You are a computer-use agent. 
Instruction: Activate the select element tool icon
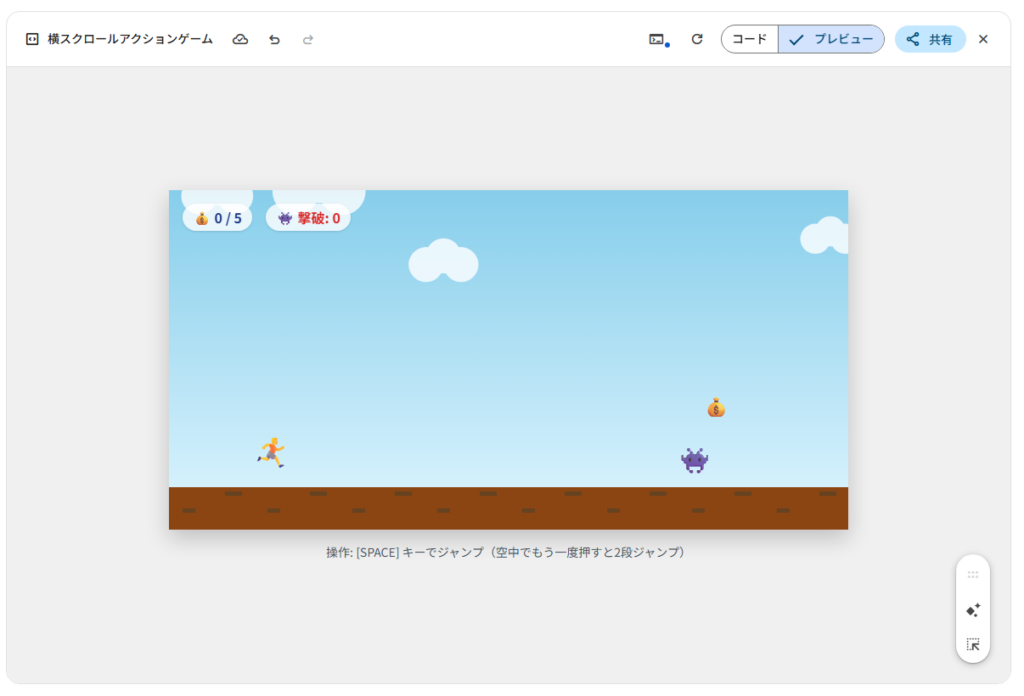click(973, 644)
